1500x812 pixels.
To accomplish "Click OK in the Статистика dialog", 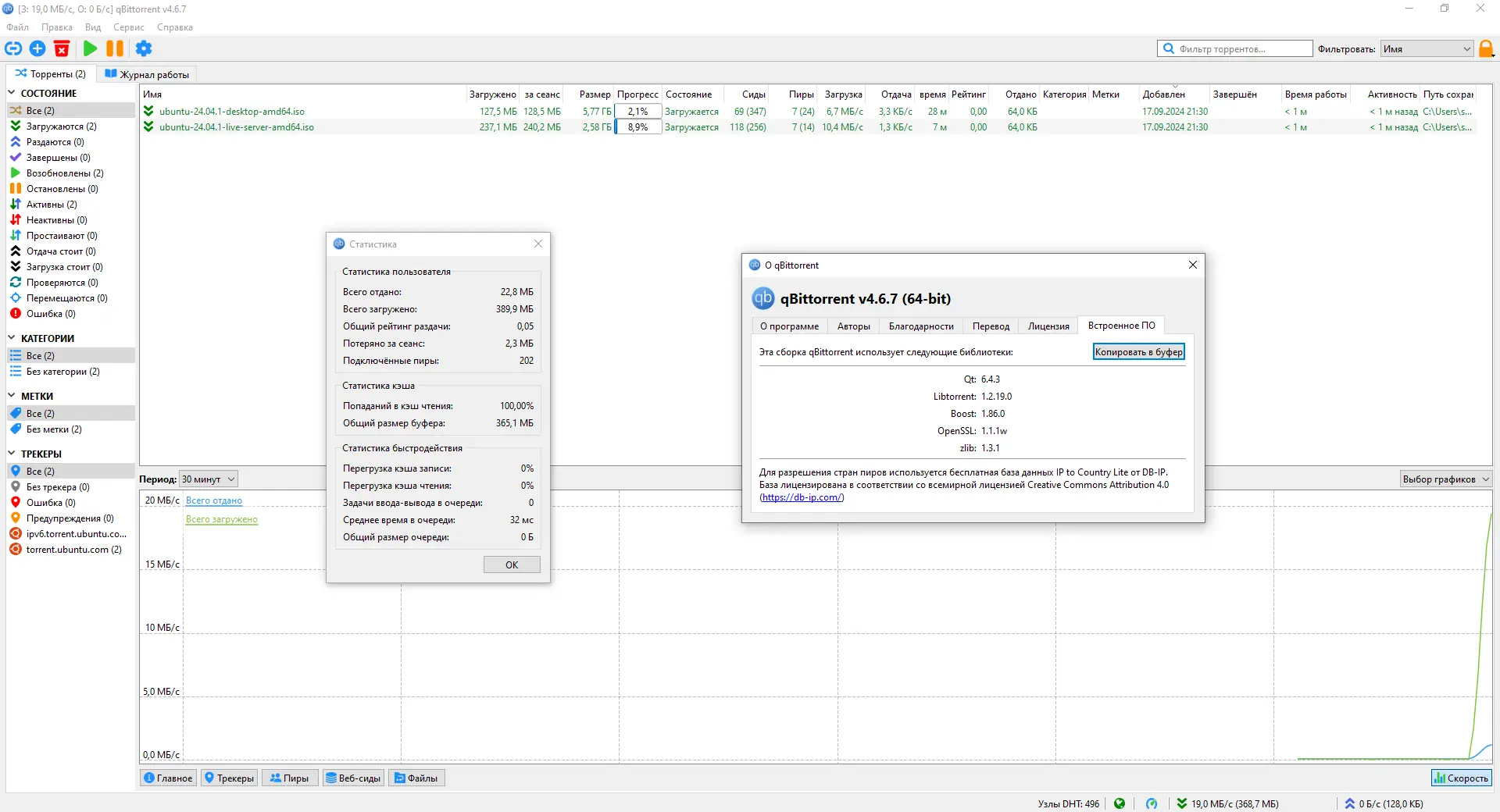I will tap(512, 565).
